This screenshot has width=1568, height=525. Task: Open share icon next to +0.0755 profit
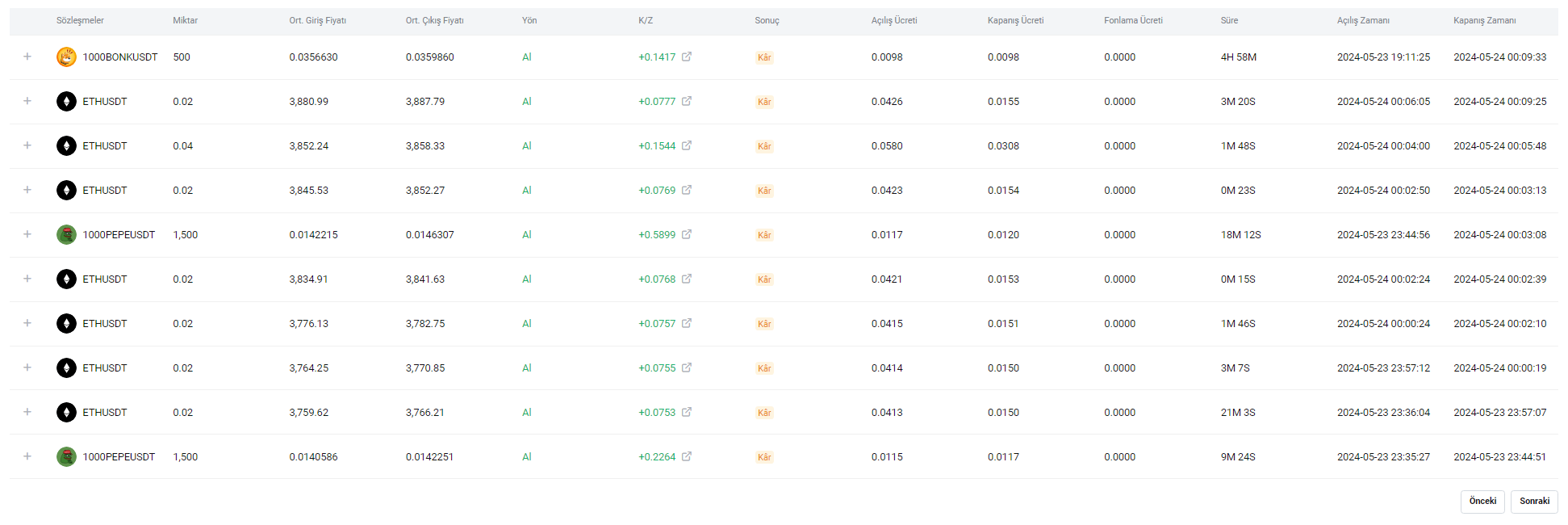(687, 367)
